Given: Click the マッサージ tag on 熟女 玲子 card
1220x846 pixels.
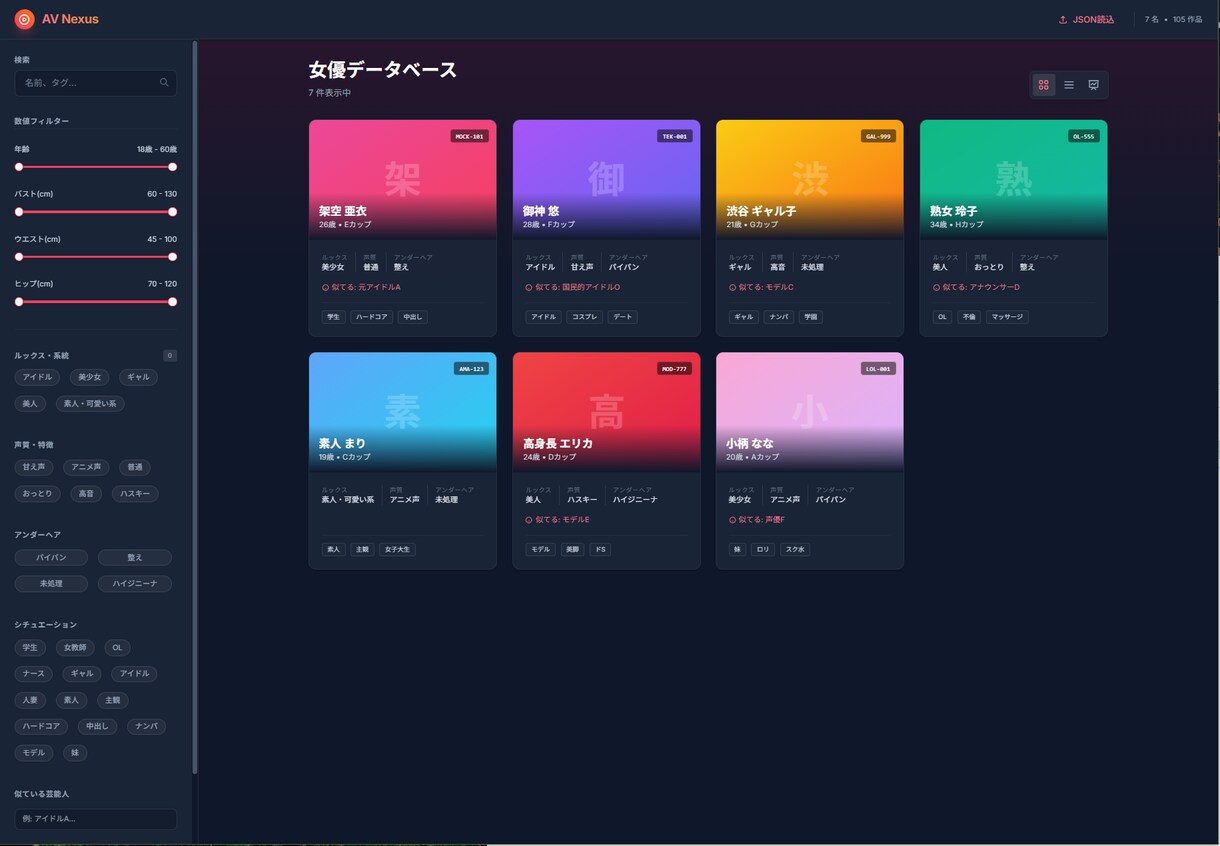Looking at the screenshot, I should coord(1007,317).
